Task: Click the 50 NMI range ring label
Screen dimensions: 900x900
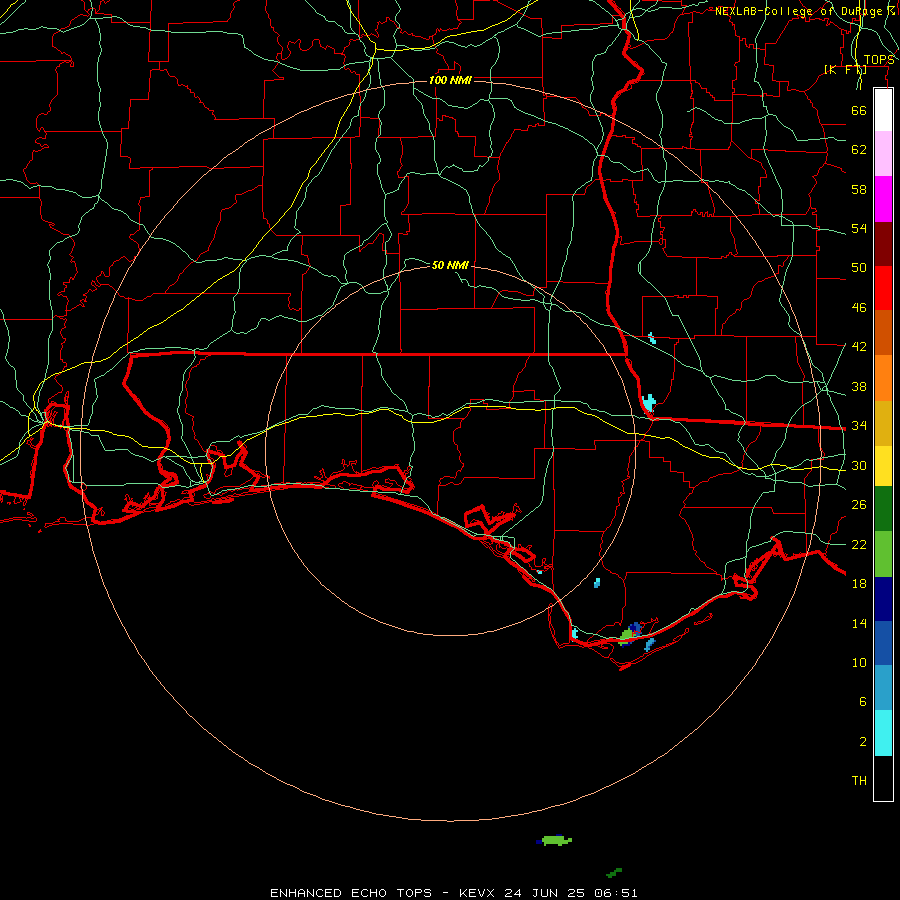Action: (450, 265)
